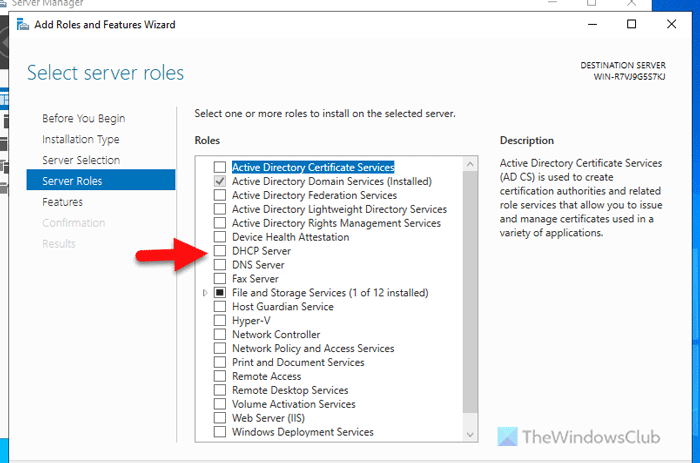Go to the Before You Begin step
The image size is (700, 463).
coord(83,118)
